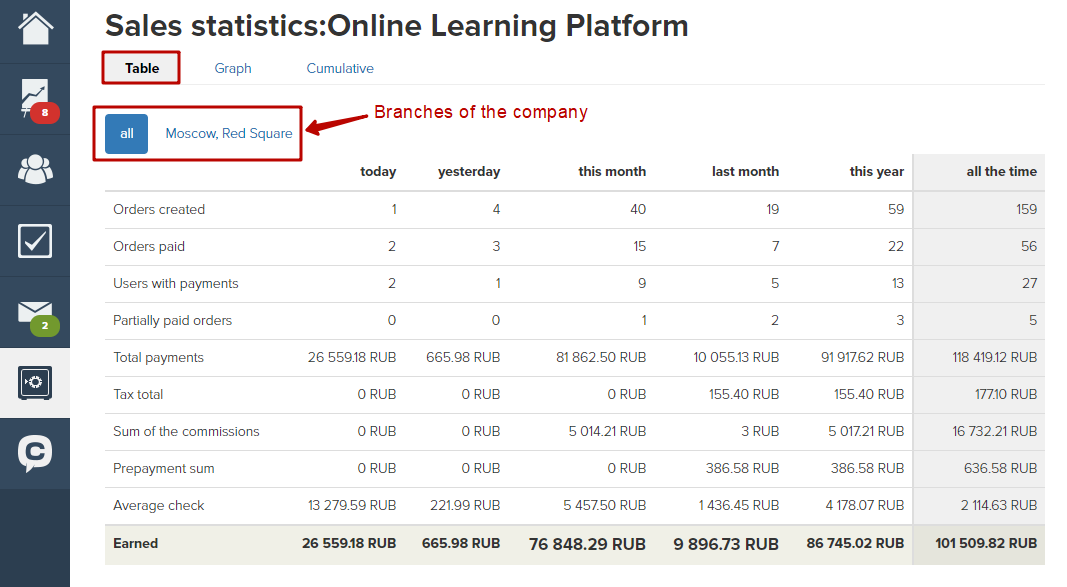
Task: Open the traffic chart icon with badge 8
Action: (x=35, y=100)
